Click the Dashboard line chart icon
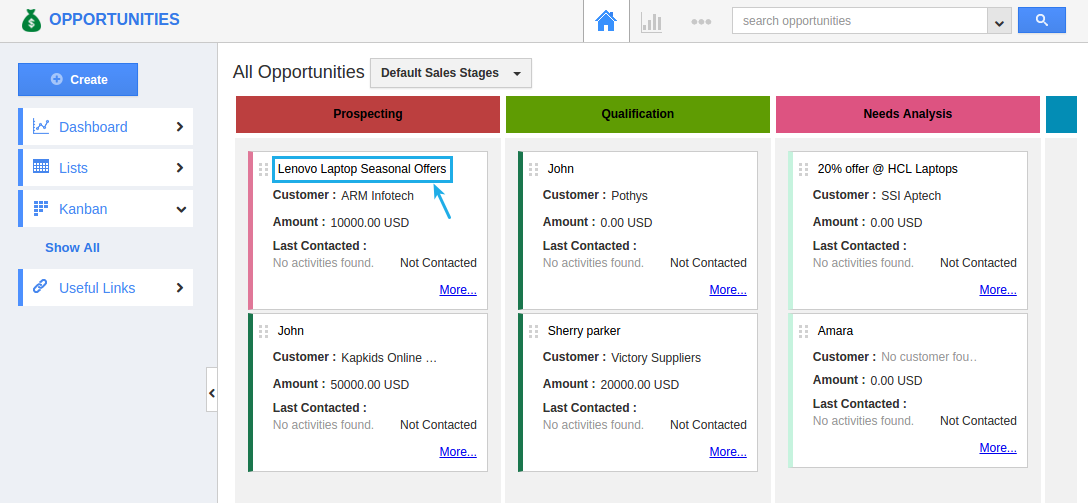Image resolution: width=1088 pixels, height=503 pixels. [41, 126]
